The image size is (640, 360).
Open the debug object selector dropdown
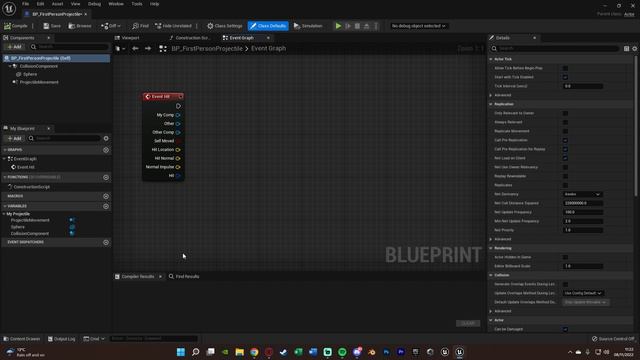[418, 26]
